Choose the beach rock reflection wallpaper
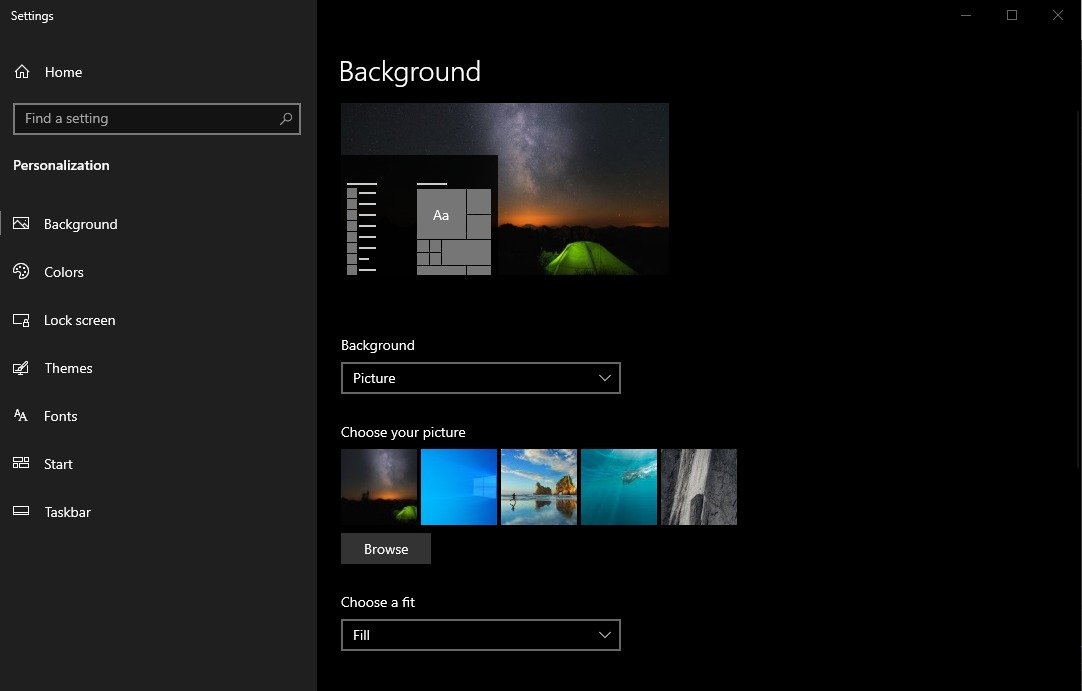The width and height of the screenshot is (1082, 691). (x=539, y=487)
